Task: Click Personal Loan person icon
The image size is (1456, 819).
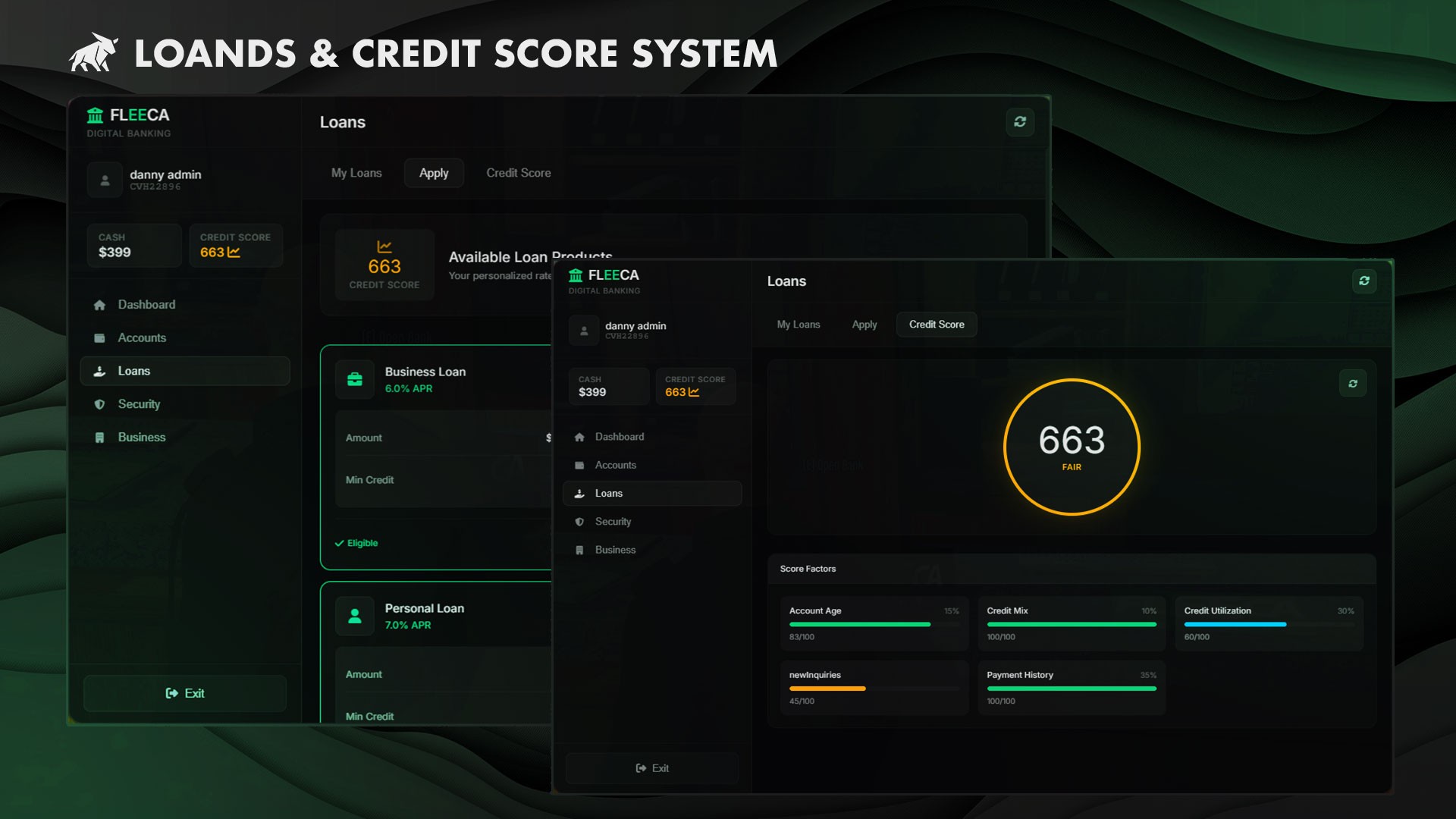Action: pyautogui.click(x=355, y=616)
